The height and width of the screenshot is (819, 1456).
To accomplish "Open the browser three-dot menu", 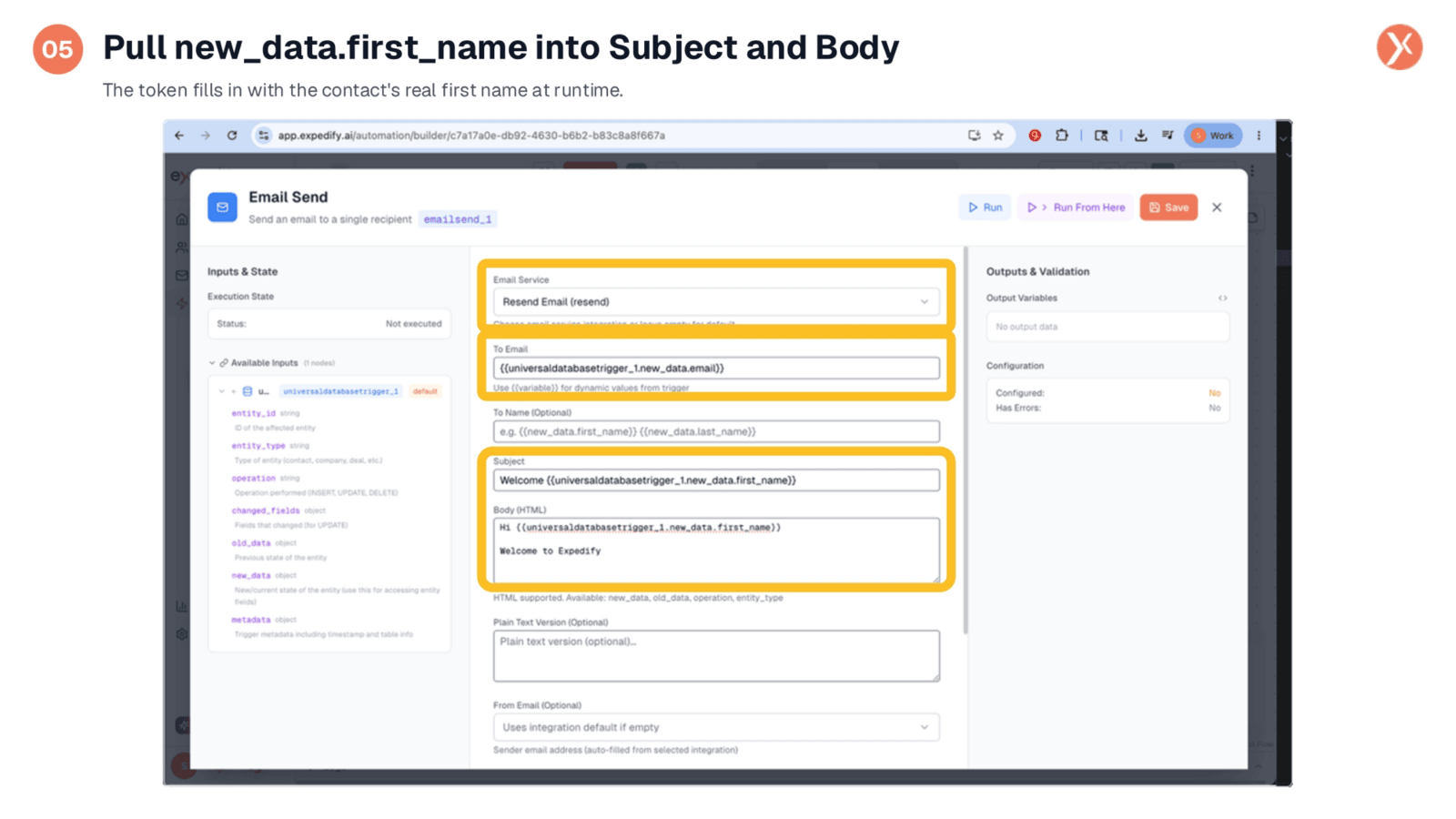I will [x=1259, y=136].
